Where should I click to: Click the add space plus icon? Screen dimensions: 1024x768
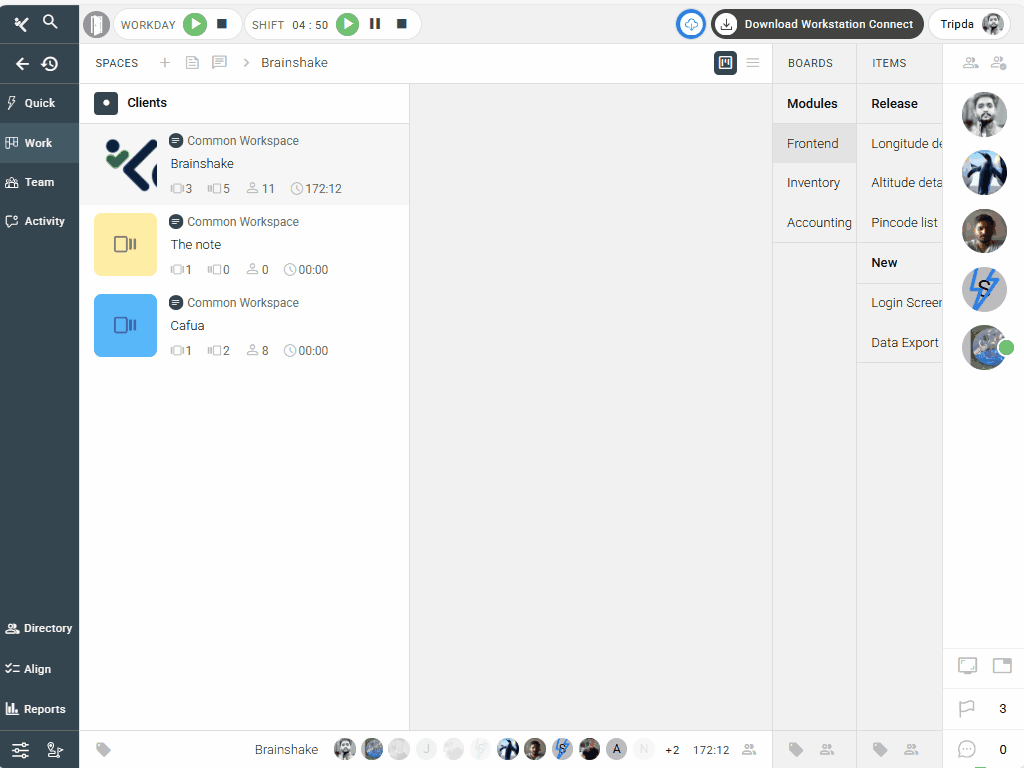point(165,63)
